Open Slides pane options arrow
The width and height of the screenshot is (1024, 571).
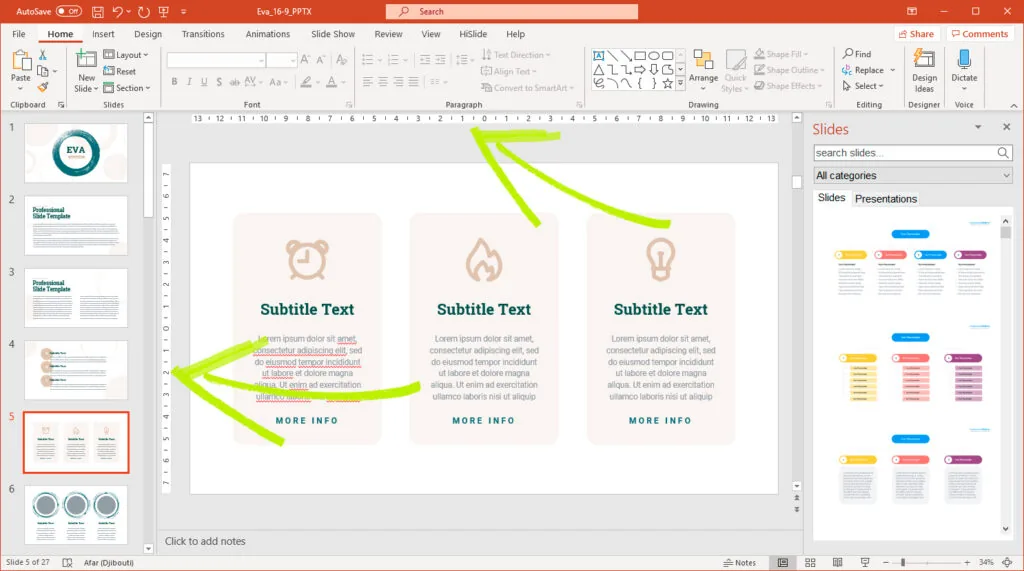978,127
